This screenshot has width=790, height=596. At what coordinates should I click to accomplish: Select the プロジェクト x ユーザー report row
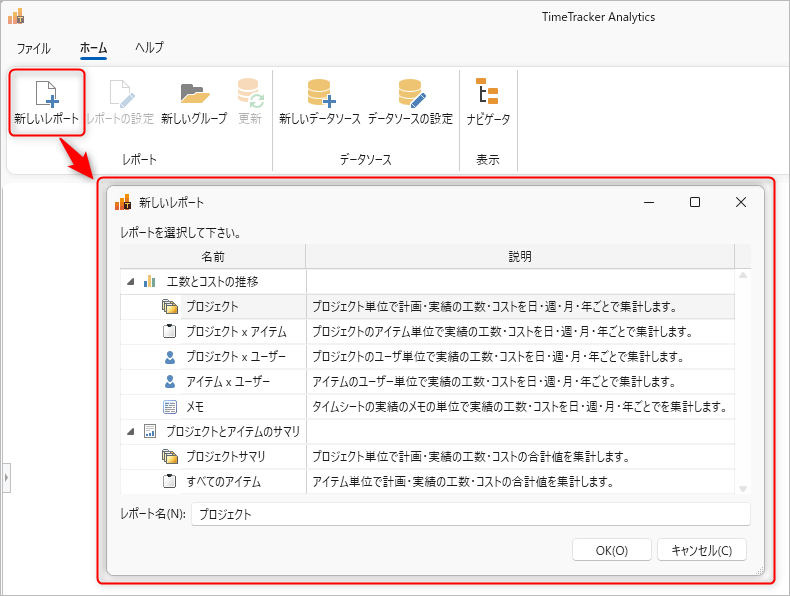point(235,356)
